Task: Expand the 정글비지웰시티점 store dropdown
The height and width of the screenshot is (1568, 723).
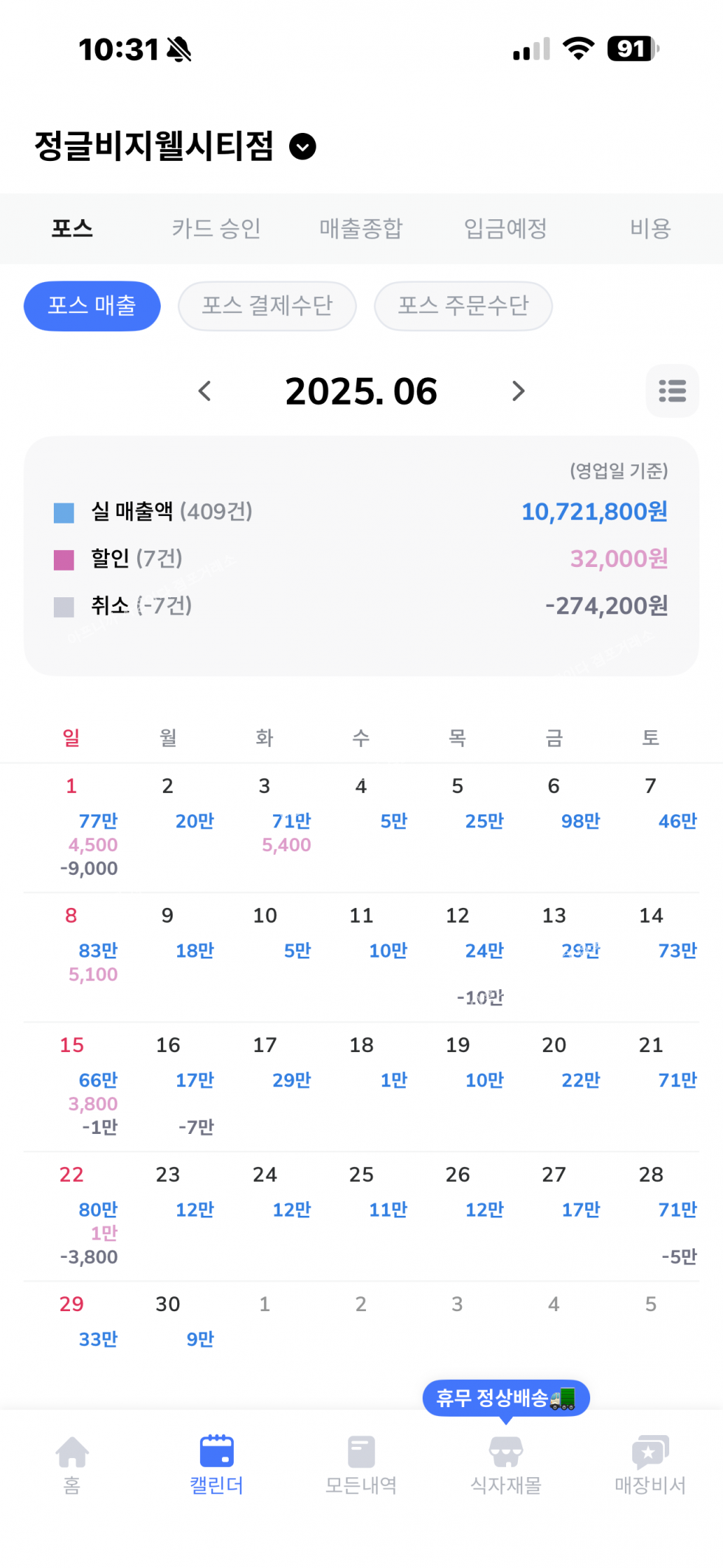Action: point(302,146)
